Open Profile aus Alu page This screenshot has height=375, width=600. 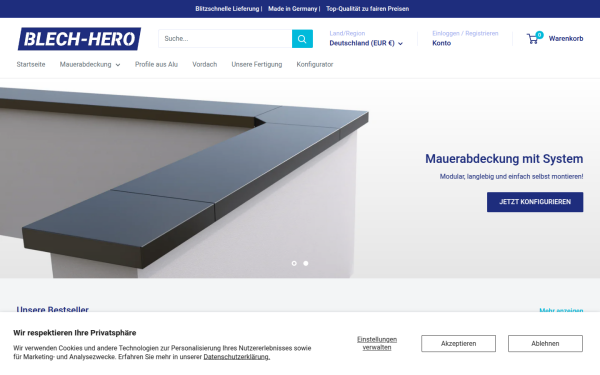156,64
